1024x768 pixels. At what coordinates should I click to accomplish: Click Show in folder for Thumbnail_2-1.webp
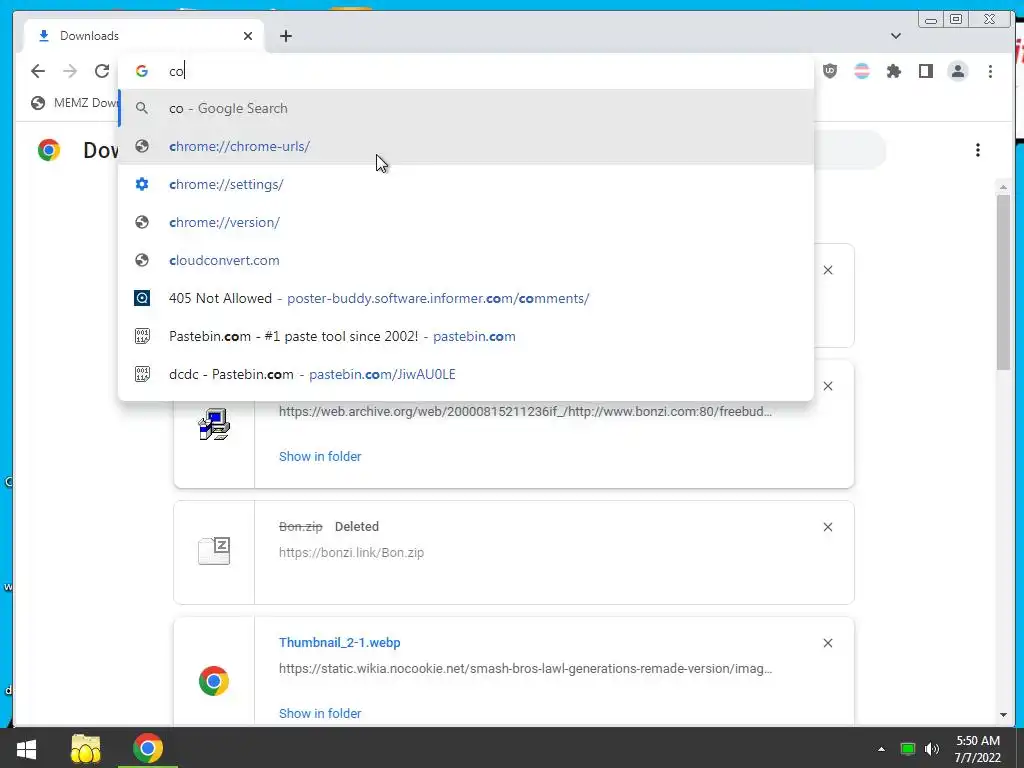[320, 714]
